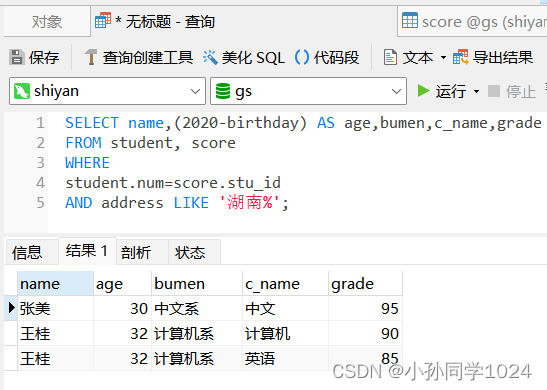Image resolution: width=547 pixels, height=390 pixels.
Task: Click the text document icon
Action: 390,57
